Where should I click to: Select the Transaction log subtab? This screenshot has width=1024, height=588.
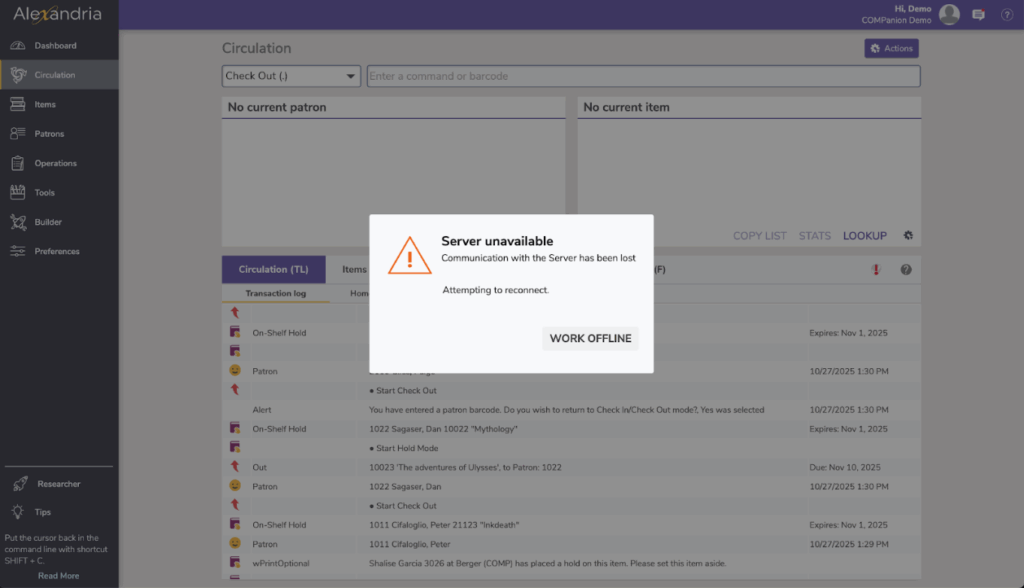276,294
